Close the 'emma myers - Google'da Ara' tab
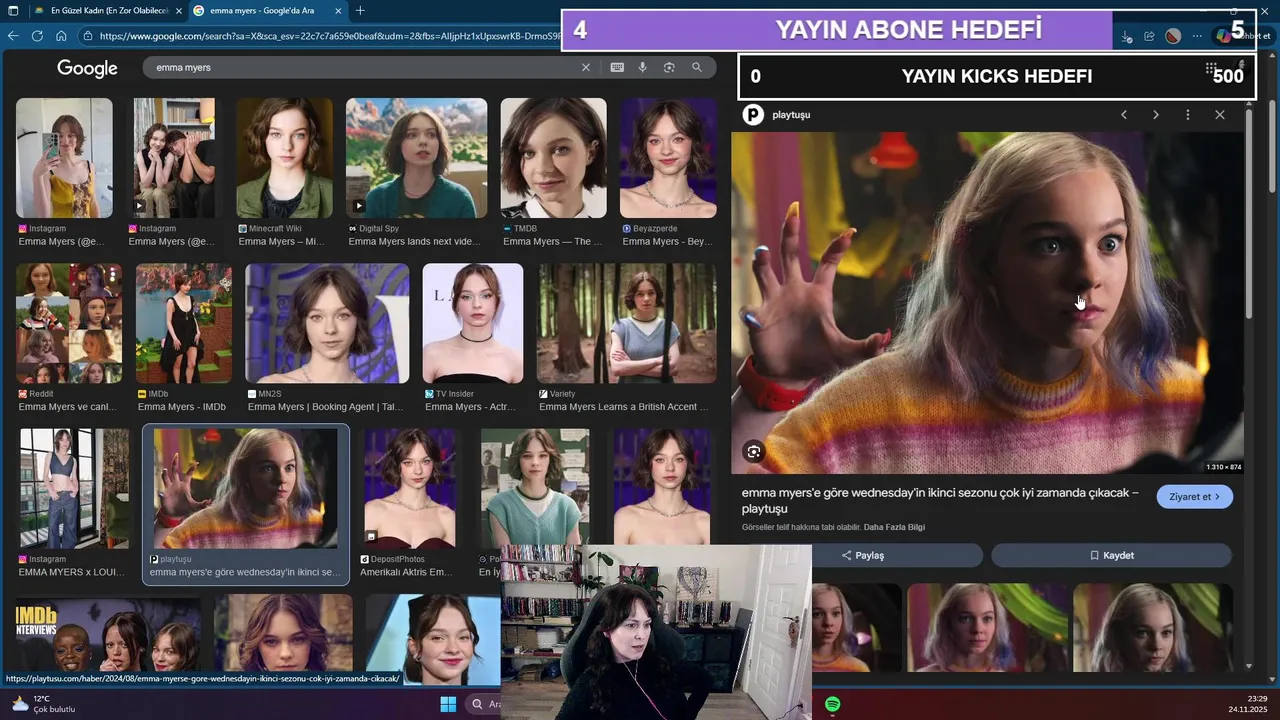This screenshot has width=1280, height=720. coord(339,11)
